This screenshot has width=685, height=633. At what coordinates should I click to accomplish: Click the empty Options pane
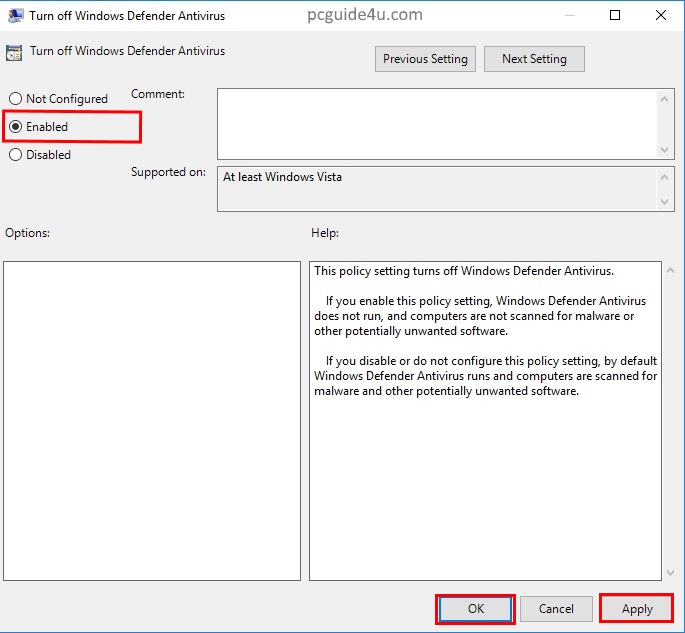pyautogui.click(x=152, y=420)
